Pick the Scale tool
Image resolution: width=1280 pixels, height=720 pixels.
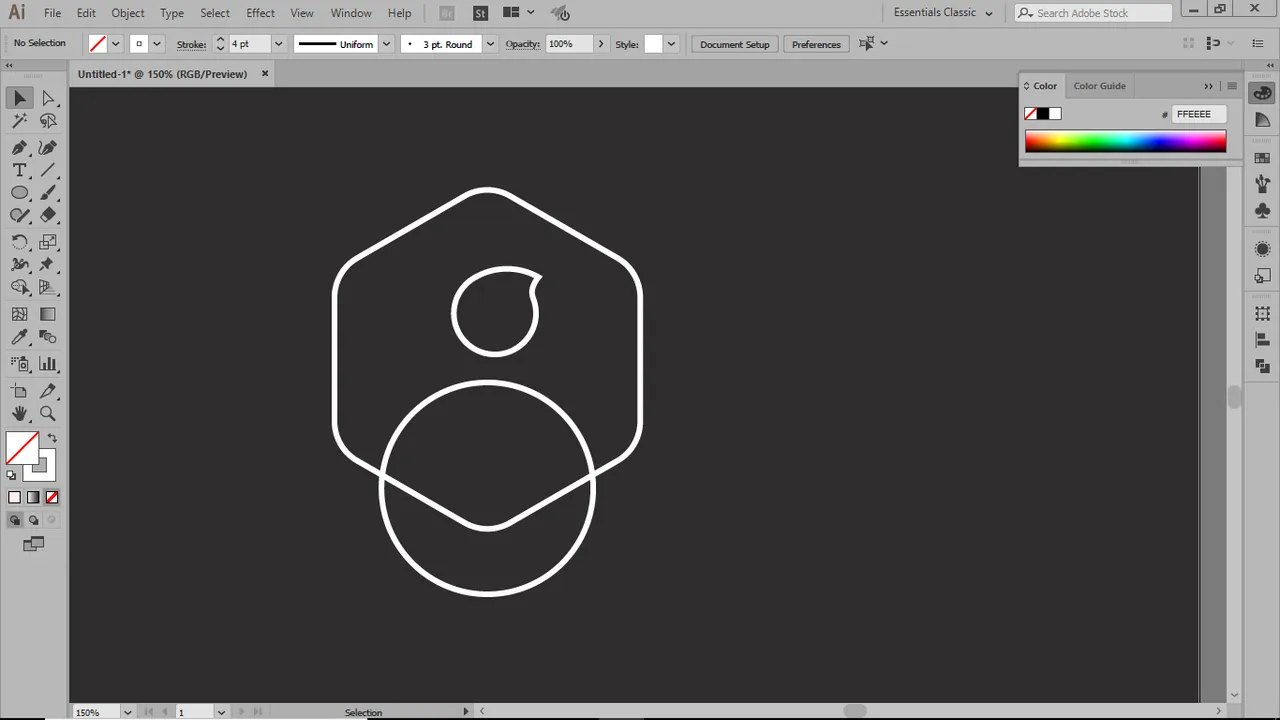[48, 242]
